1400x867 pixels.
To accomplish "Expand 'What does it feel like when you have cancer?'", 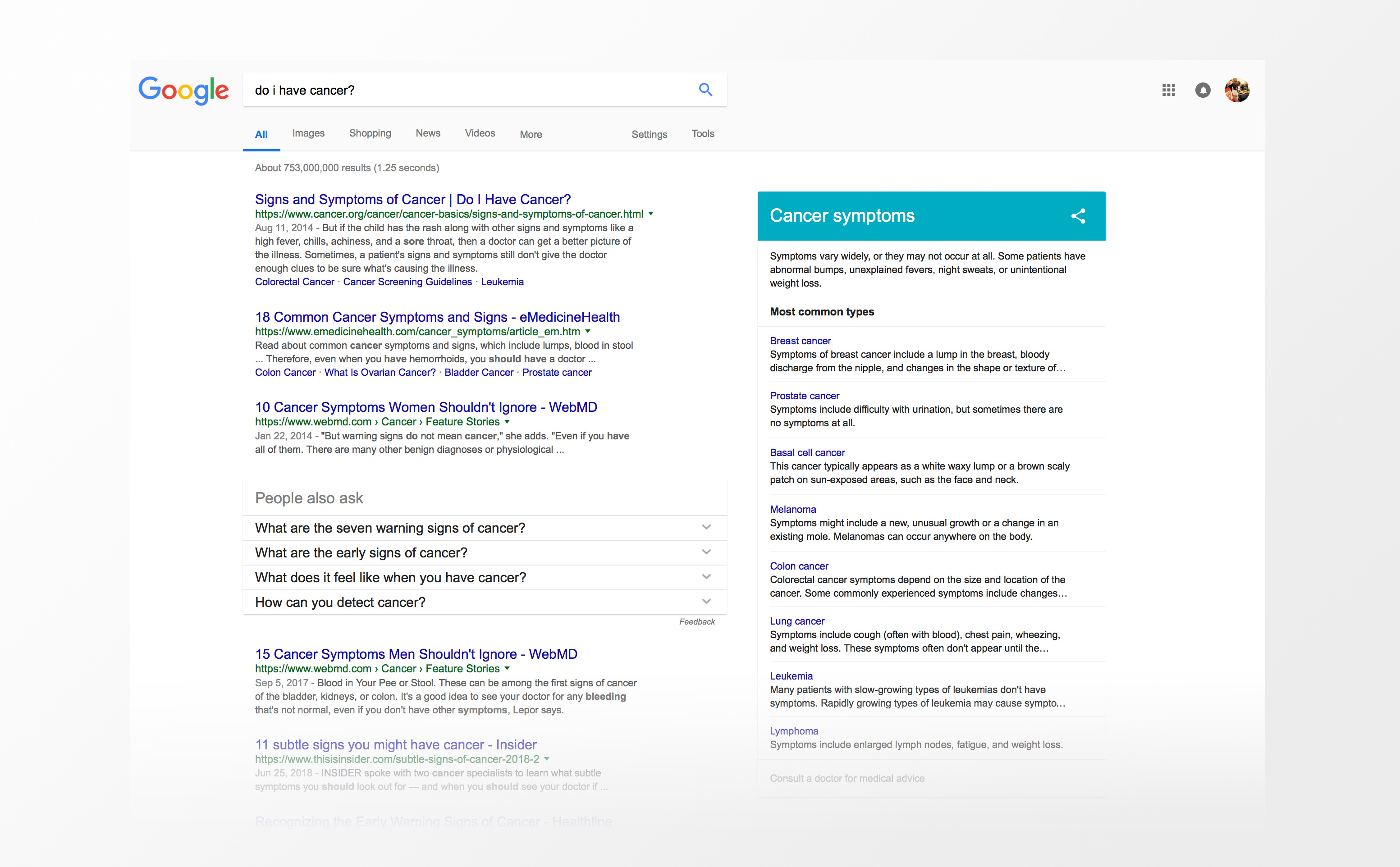I will [x=485, y=577].
